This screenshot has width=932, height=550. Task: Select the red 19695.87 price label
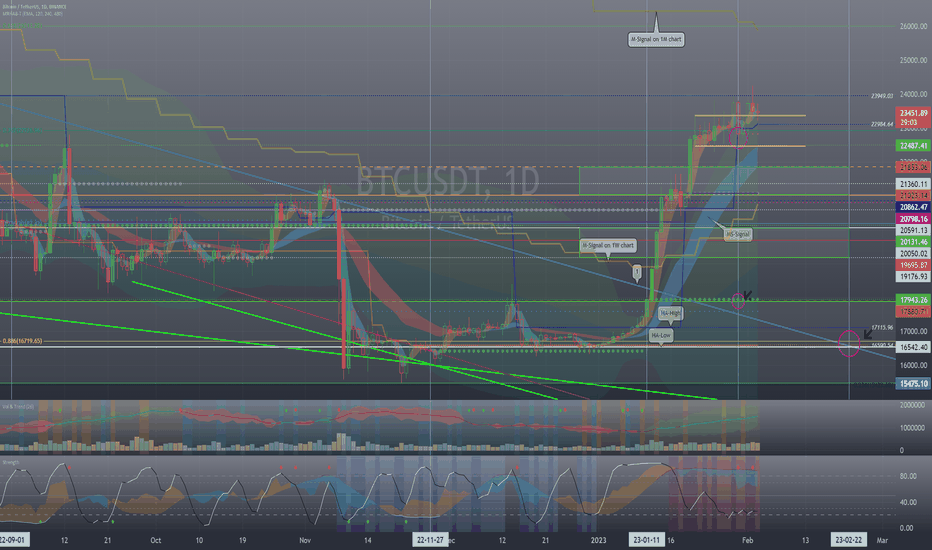pyautogui.click(x=913, y=265)
